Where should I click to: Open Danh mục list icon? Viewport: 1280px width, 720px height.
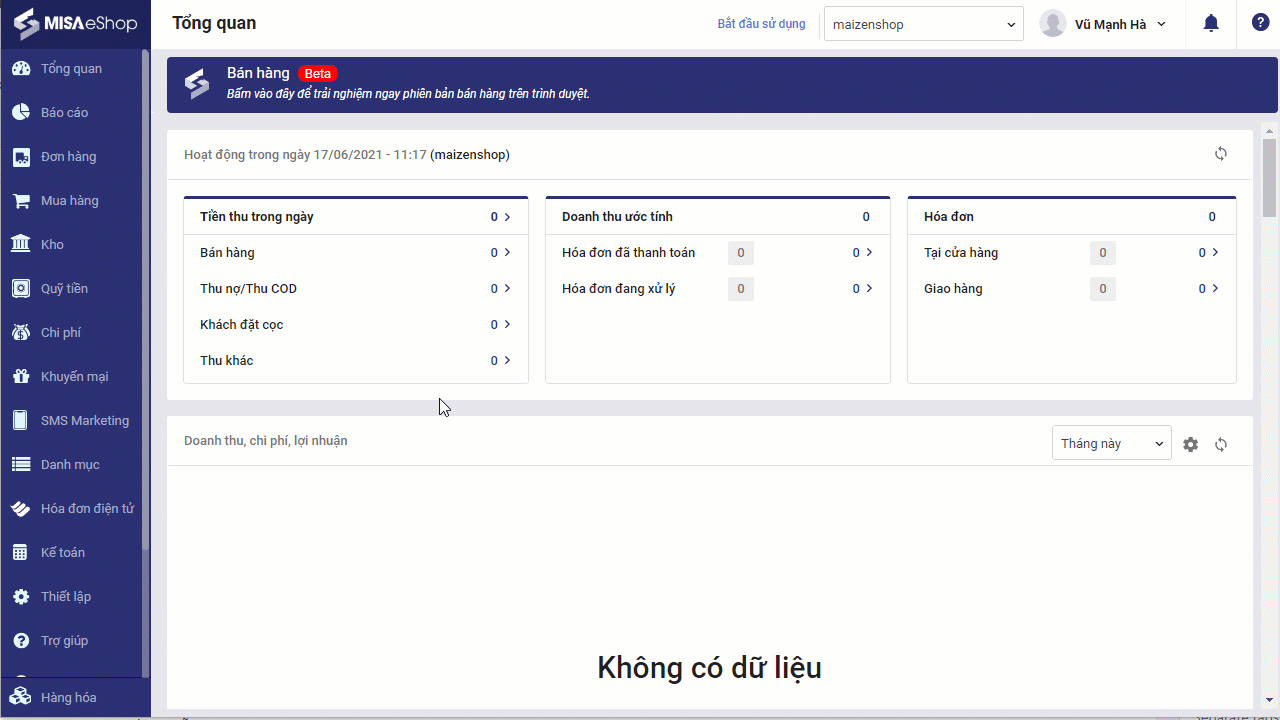[x=21, y=465]
